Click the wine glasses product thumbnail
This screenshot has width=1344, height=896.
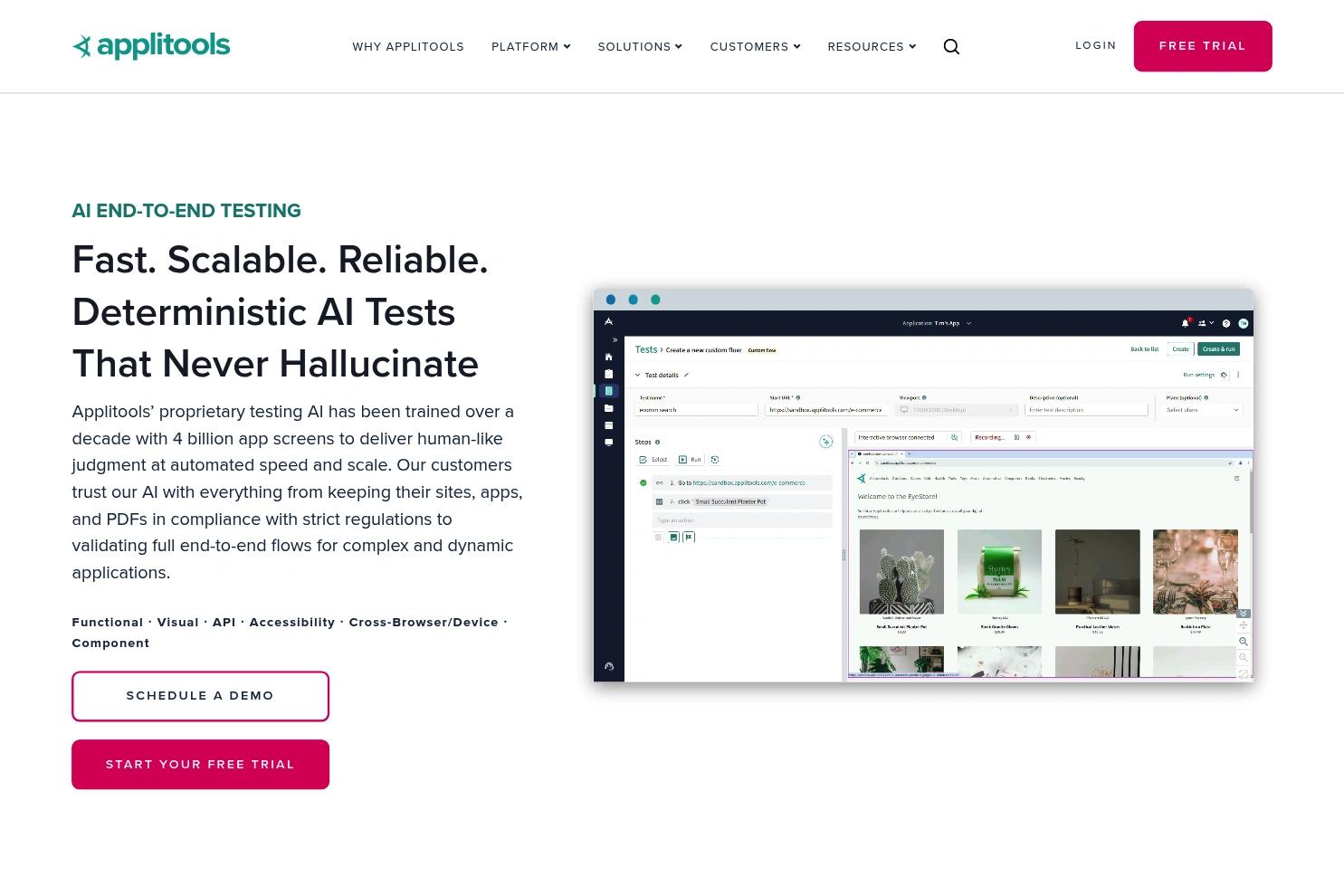(1196, 572)
